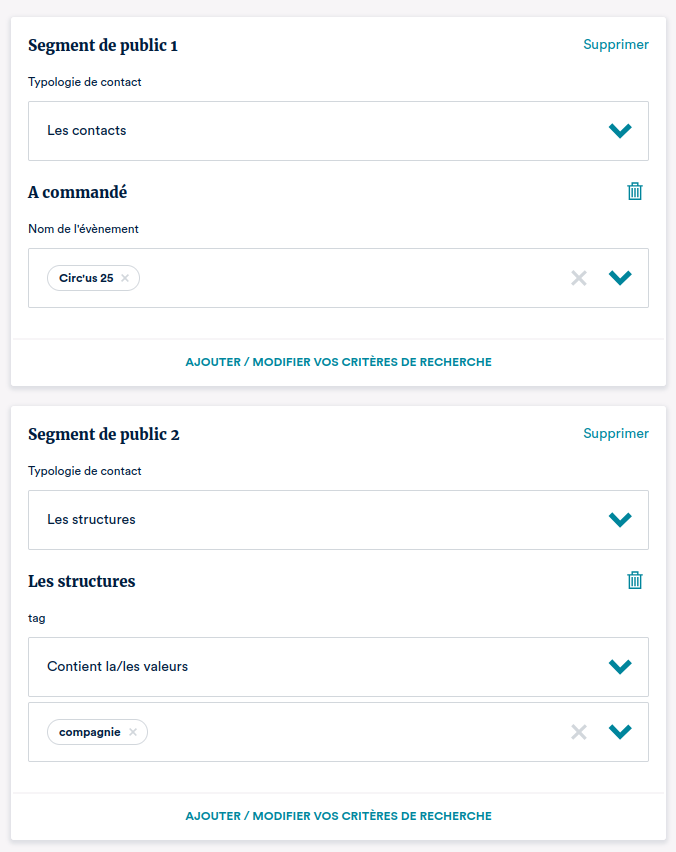
Task: Click the Circ'us 25 chip label
Action: coord(86,278)
